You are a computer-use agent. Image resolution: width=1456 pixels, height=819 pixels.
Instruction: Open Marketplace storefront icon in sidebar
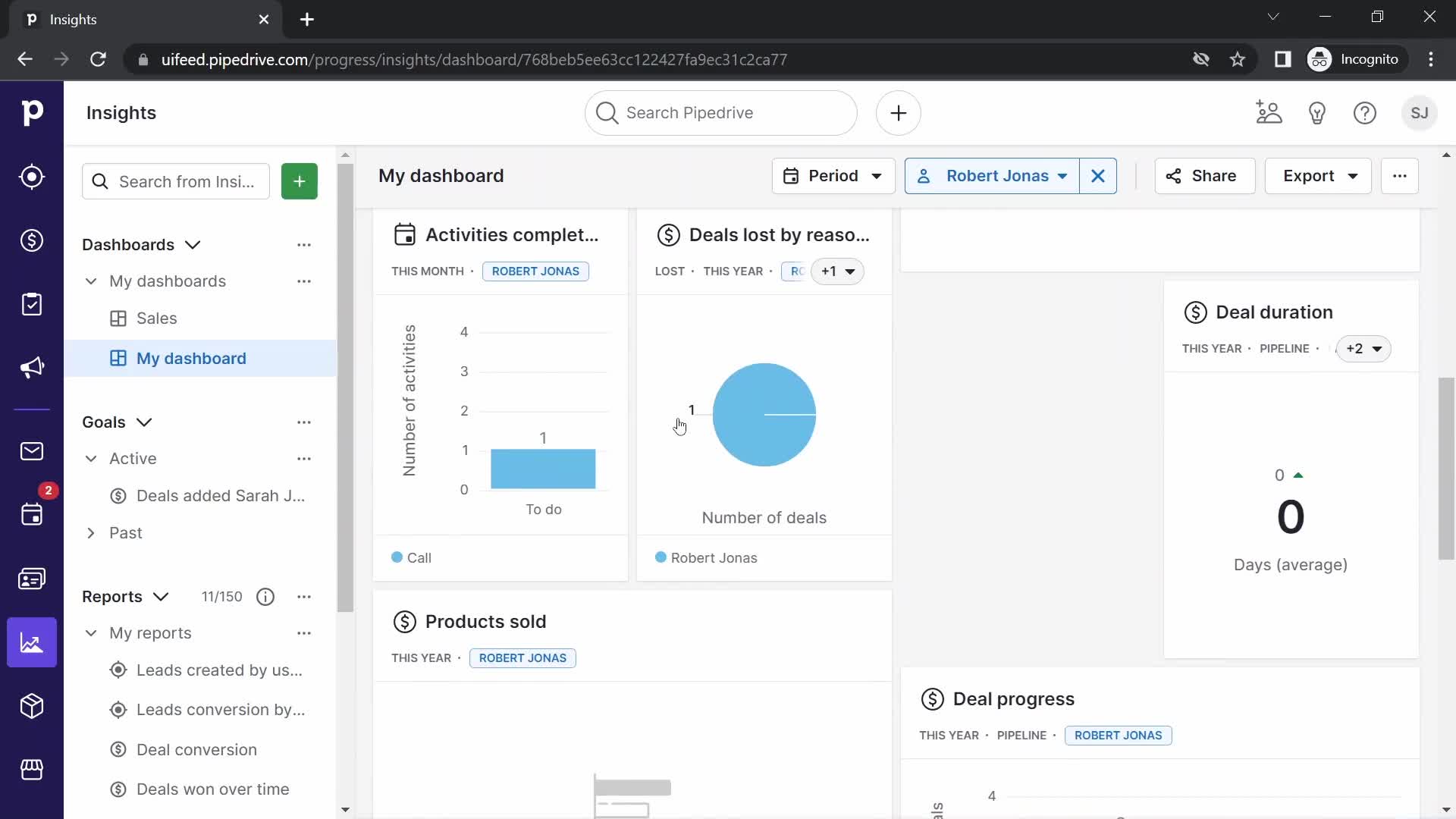(32, 770)
